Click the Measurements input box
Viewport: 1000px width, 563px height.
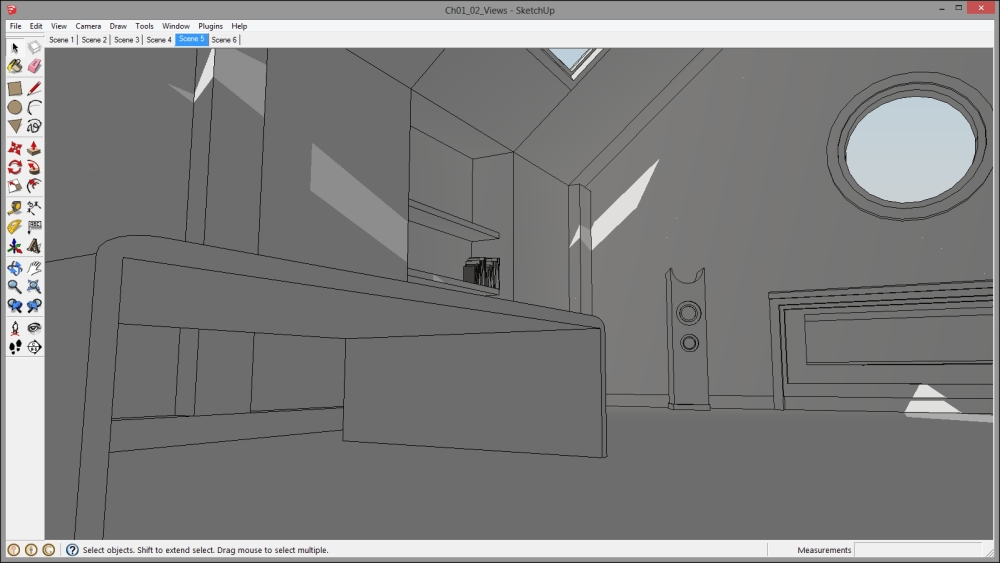(918, 550)
